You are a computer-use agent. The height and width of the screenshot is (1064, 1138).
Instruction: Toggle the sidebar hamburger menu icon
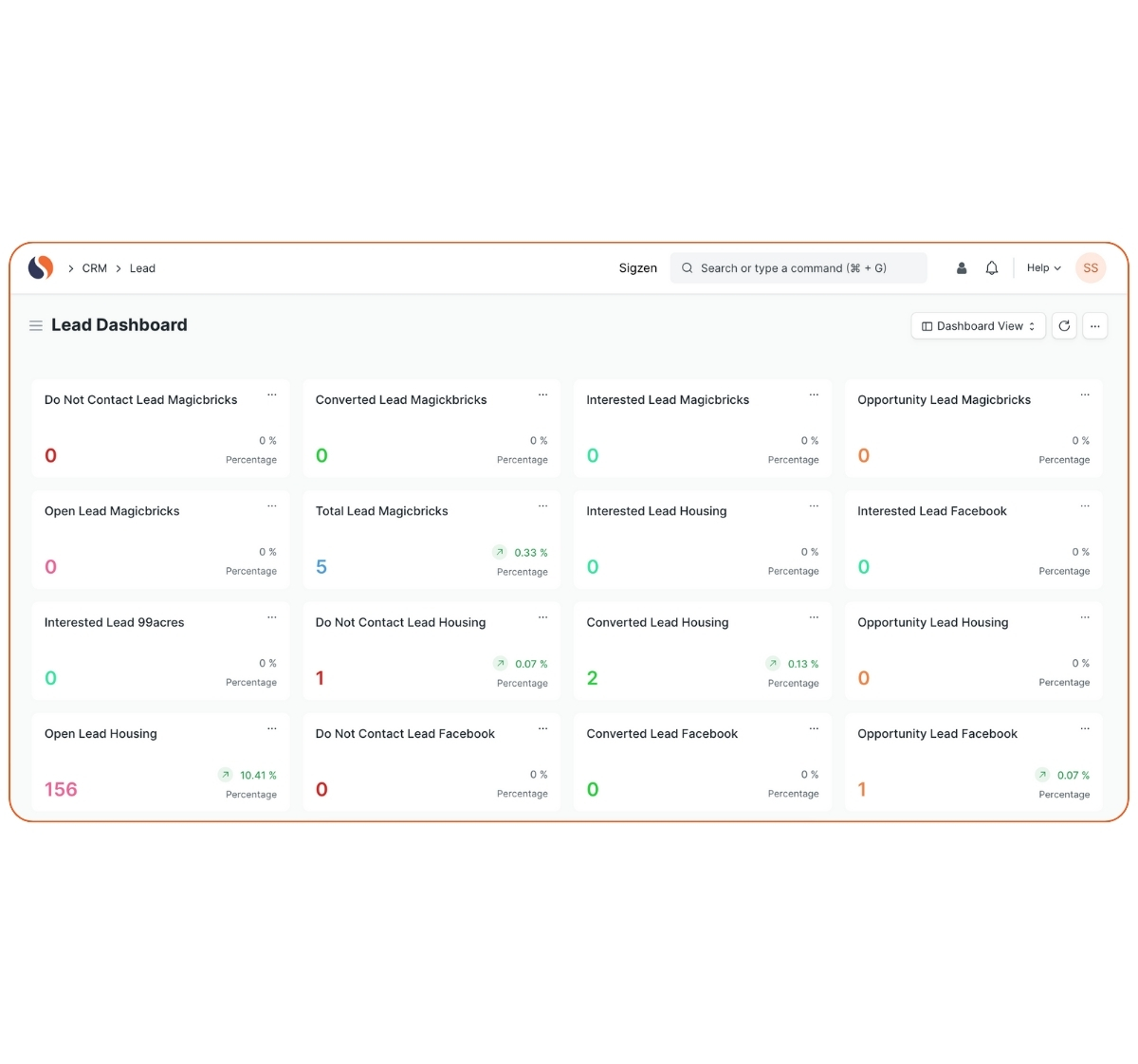point(36,326)
